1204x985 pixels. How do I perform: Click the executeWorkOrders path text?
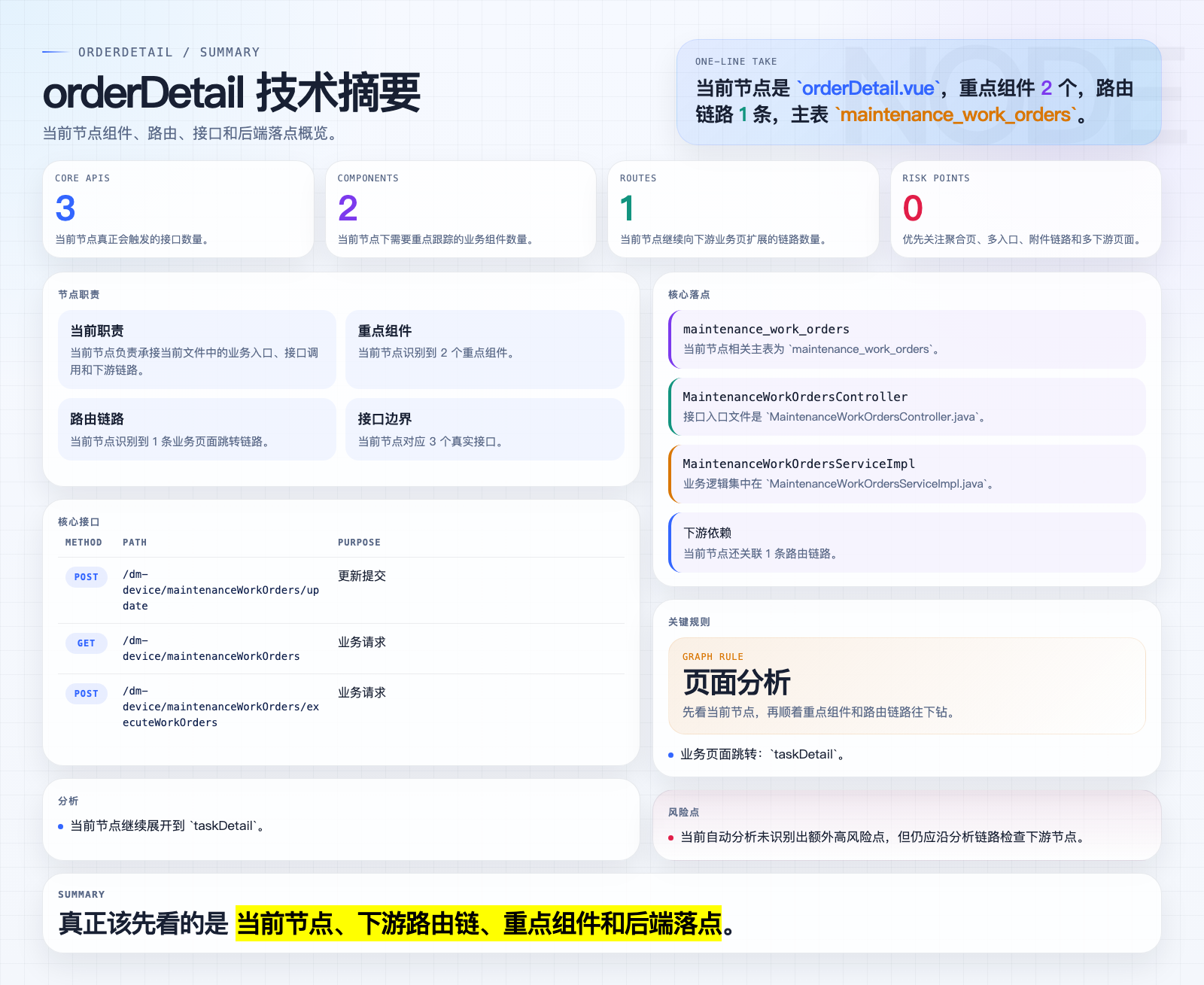coord(220,707)
